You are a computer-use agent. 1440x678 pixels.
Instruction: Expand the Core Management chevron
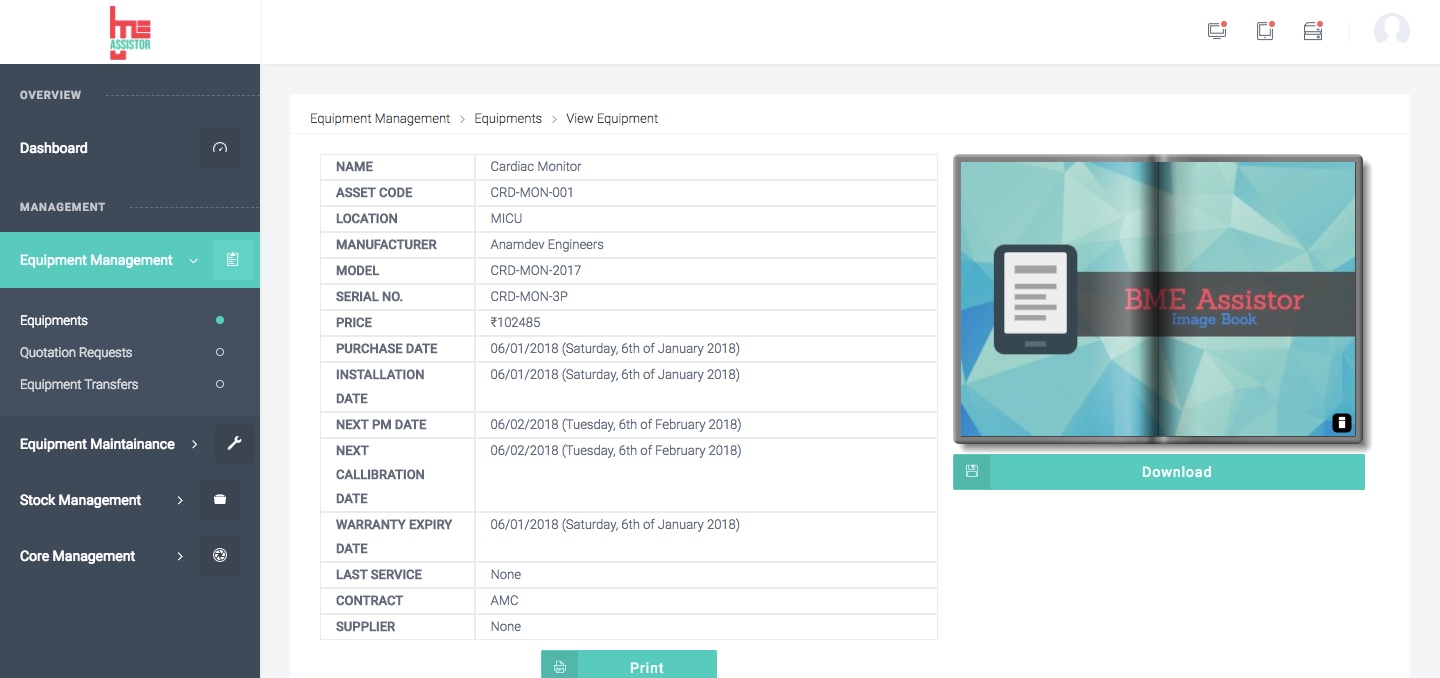[x=180, y=556]
